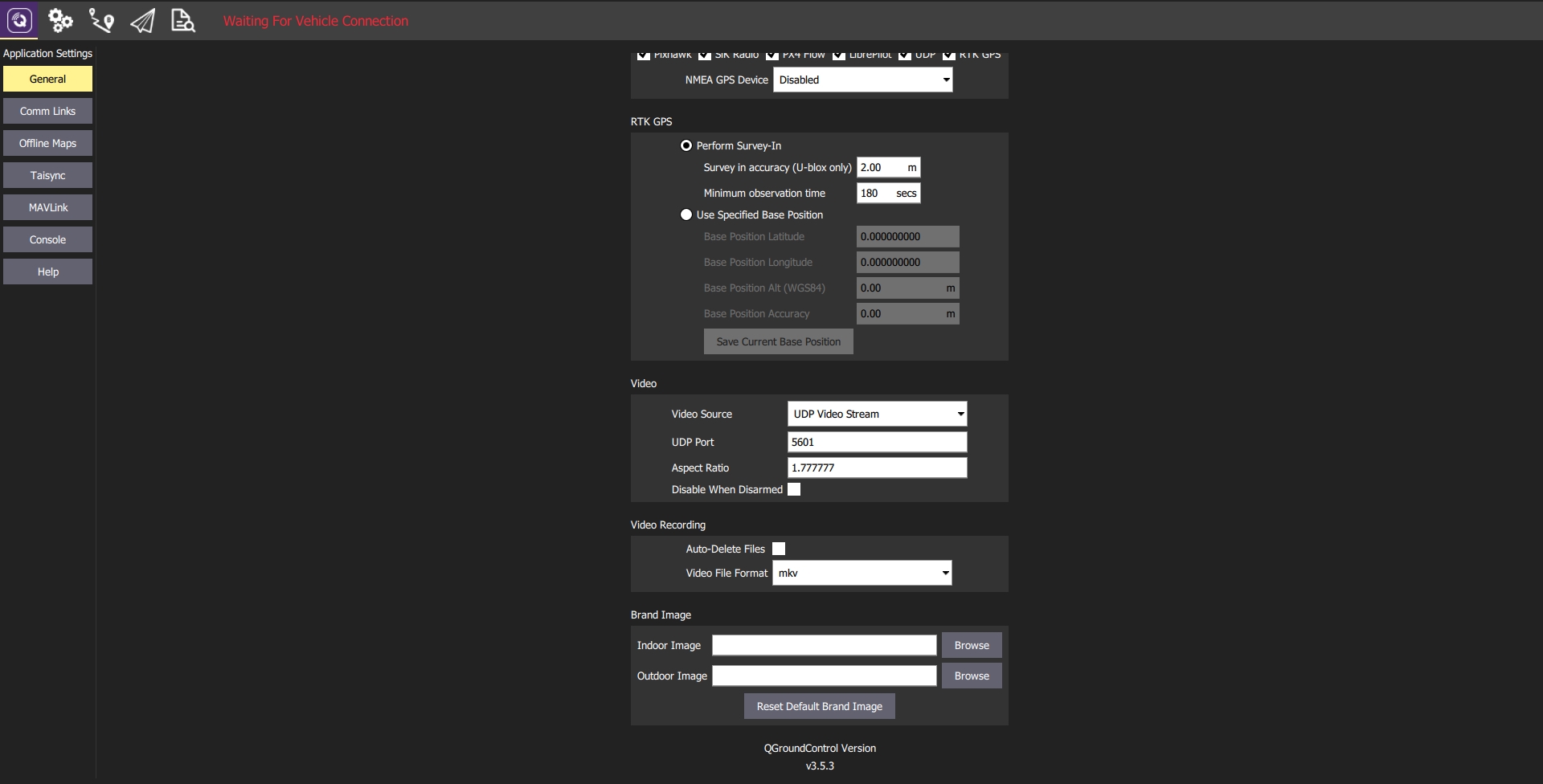
Task: Open the Video Source dropdown
Action: tap(877, 414)
